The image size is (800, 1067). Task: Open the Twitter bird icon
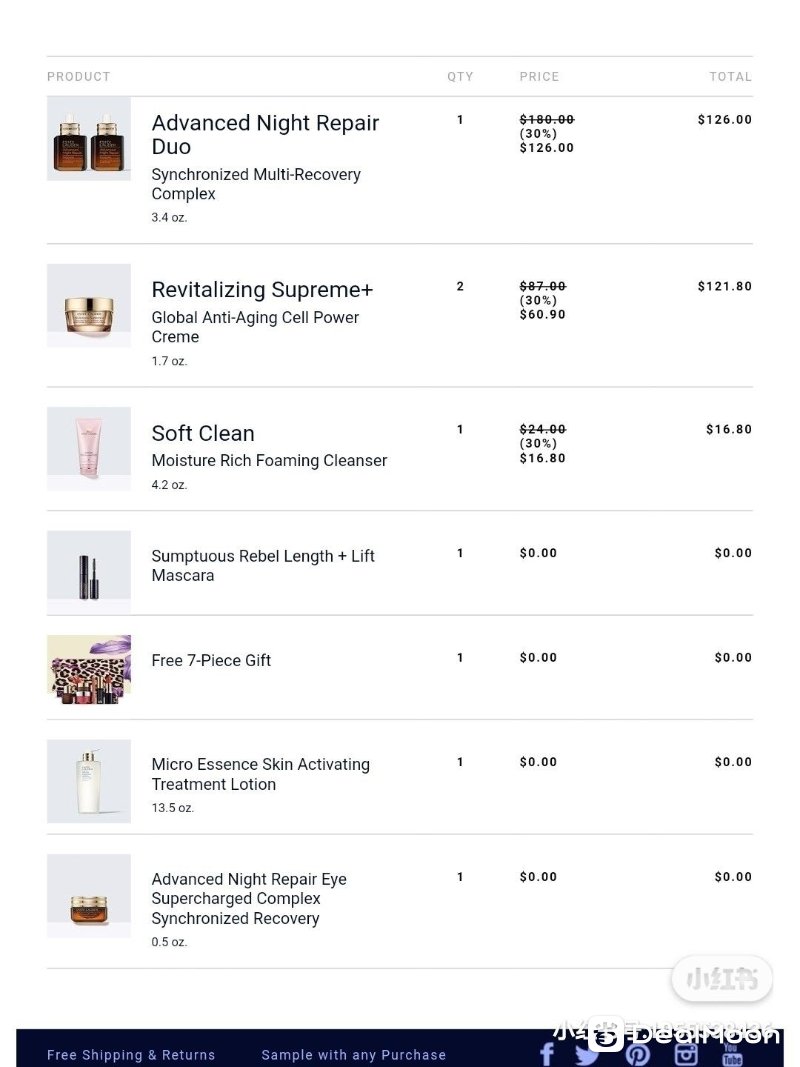588,1055
